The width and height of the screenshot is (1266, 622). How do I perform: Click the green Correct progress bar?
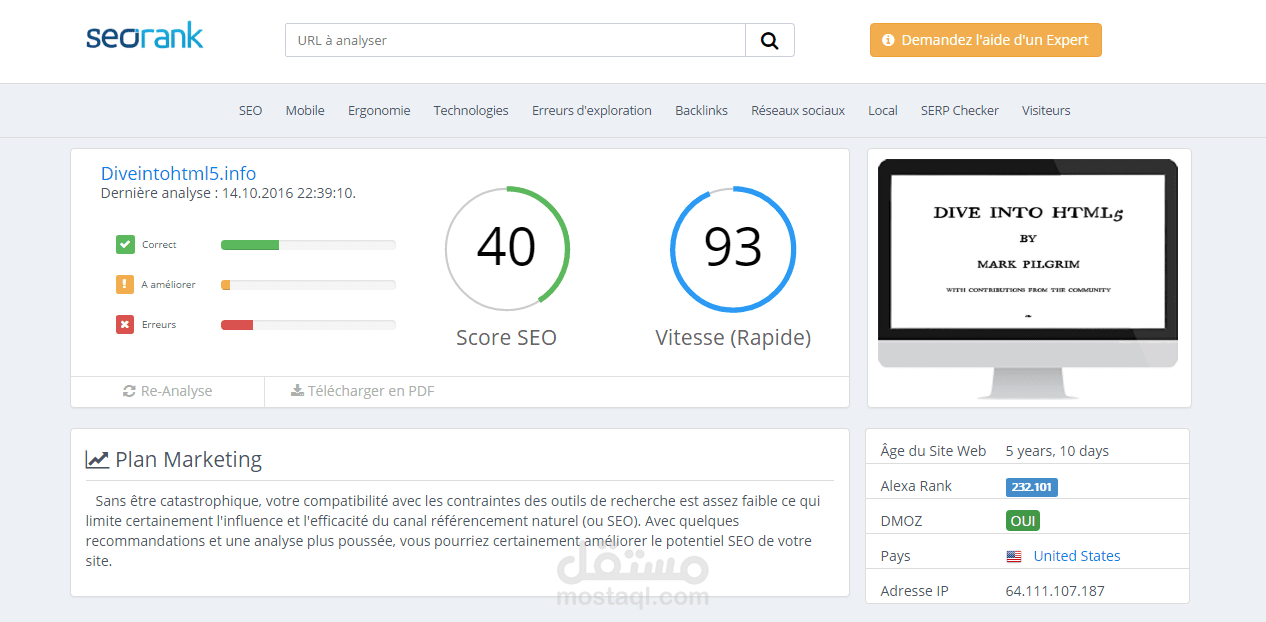pyautogui.click(x=308, y=245)
